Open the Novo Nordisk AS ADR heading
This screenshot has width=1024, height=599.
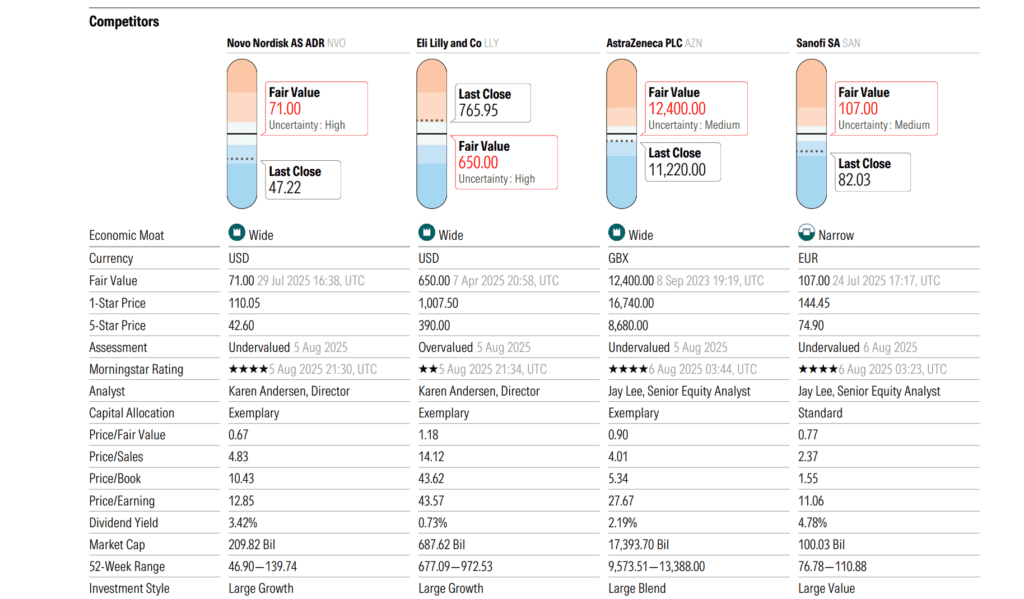pyautogui.click(x=275, y=44)
